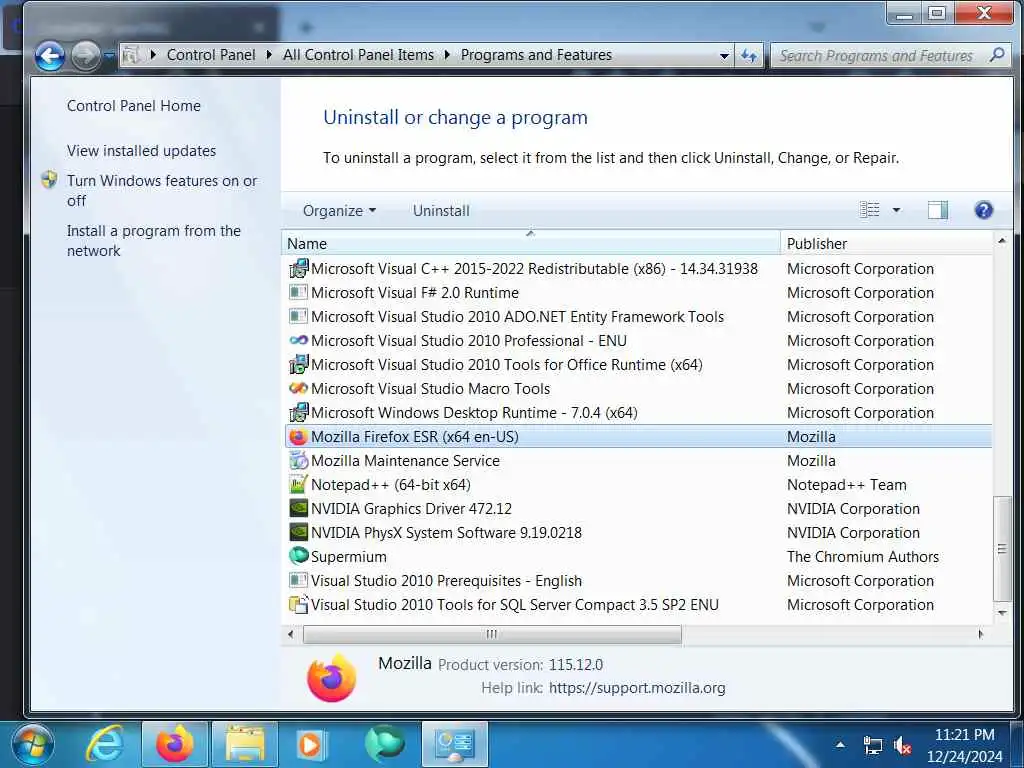1024x768 pixels.
Task: Click the Back navigation arrow
Action: pos(50,56)
